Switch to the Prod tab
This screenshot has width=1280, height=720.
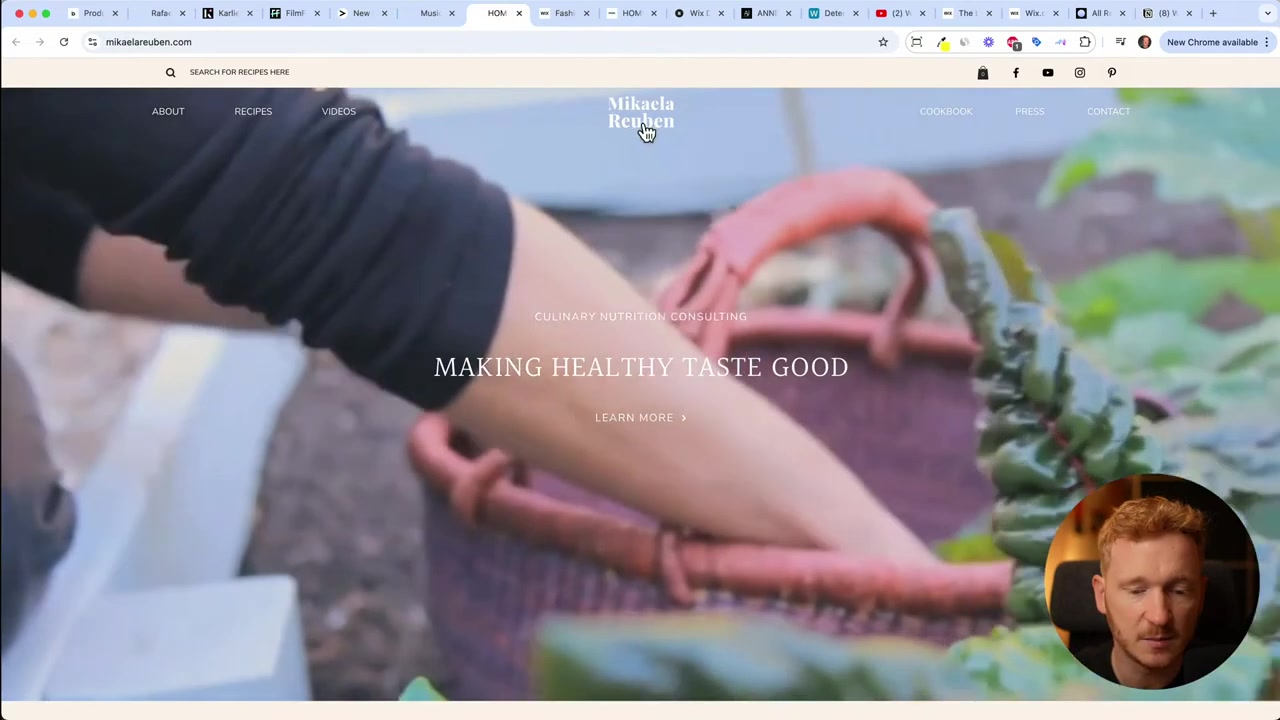coord(92,13)
